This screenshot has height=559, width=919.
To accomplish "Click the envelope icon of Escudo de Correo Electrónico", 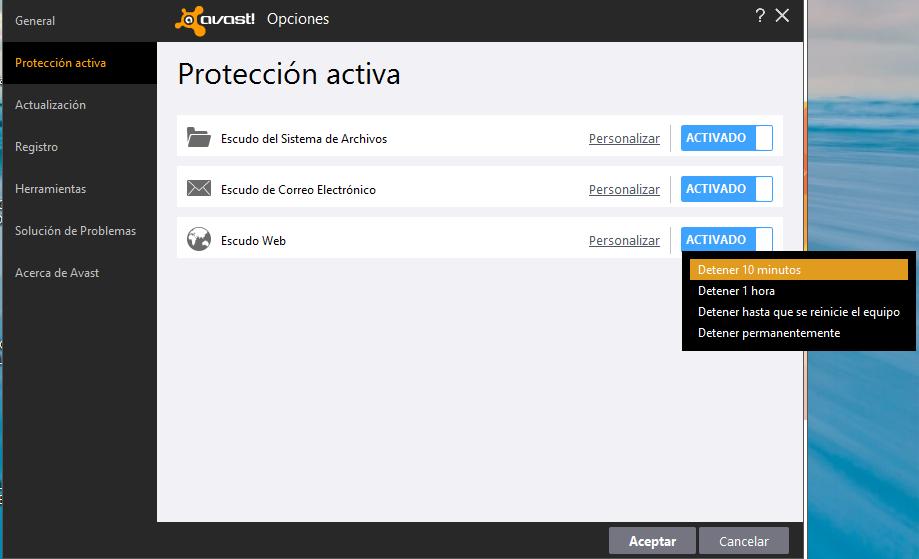I will pyautogui.click(x=199, y=189).
